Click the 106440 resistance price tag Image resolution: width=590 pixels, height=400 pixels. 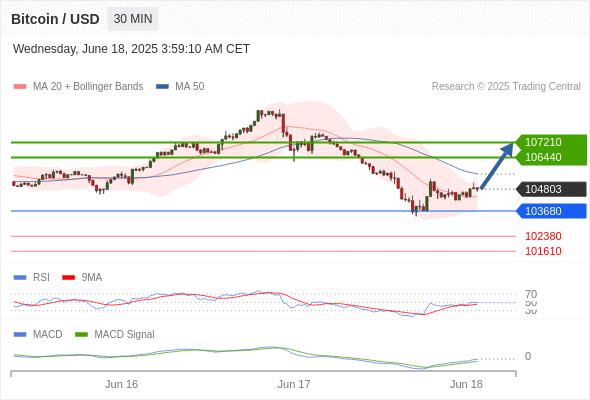pos(551,157)
